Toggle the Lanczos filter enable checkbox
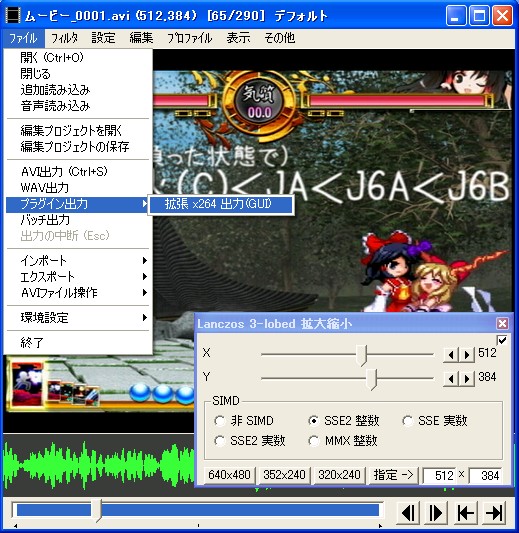Screen dimensions: 519x533 (502, 340)
